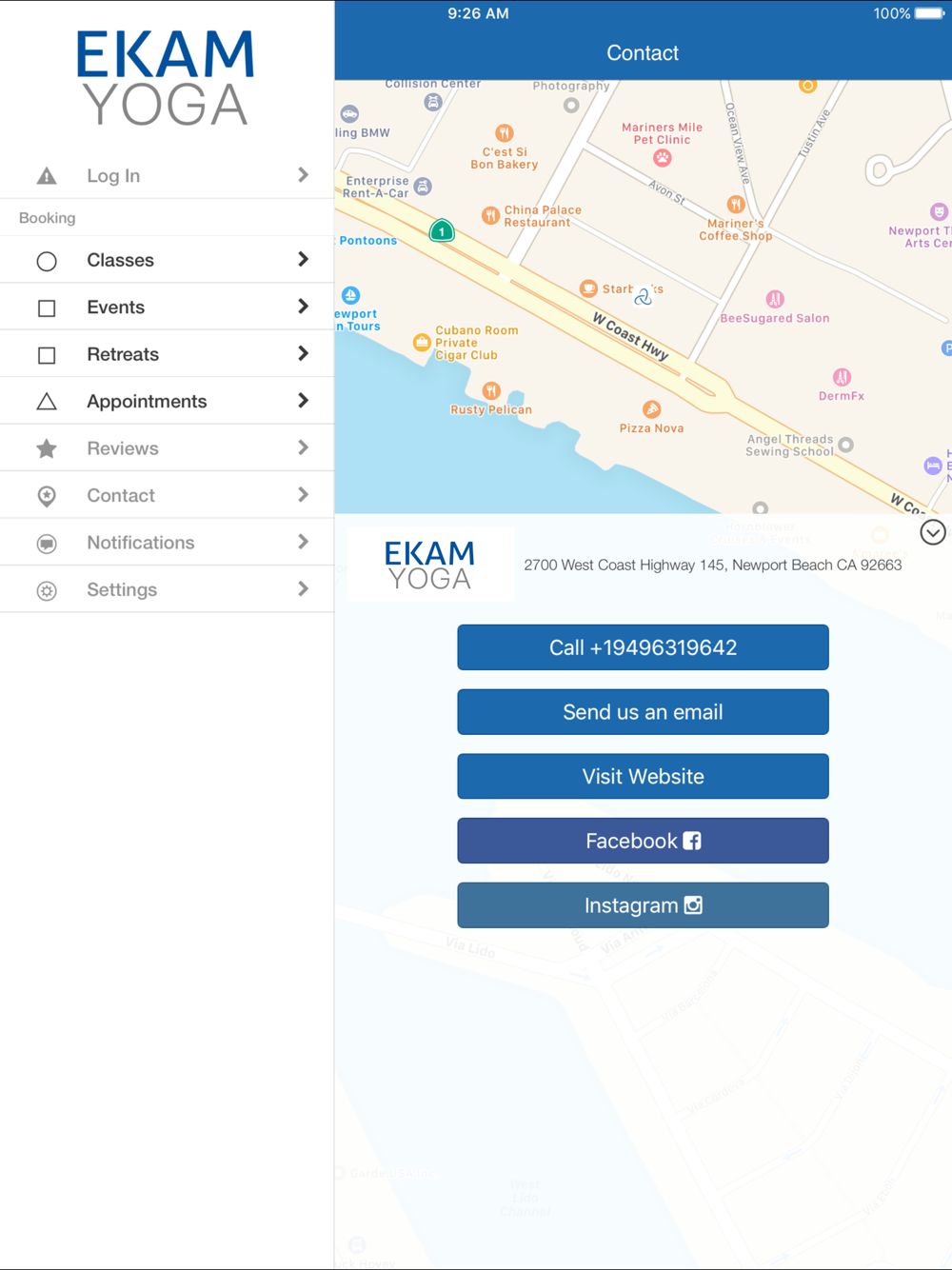The width and height of the screenshot is (952, 1270).
Task: Open Appointments in the sidebar
Action: [167, 401]
